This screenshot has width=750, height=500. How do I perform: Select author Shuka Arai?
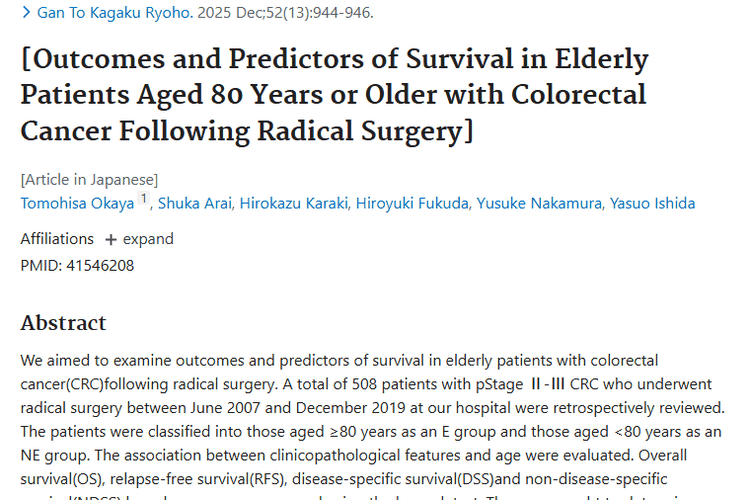coord(197,203)
